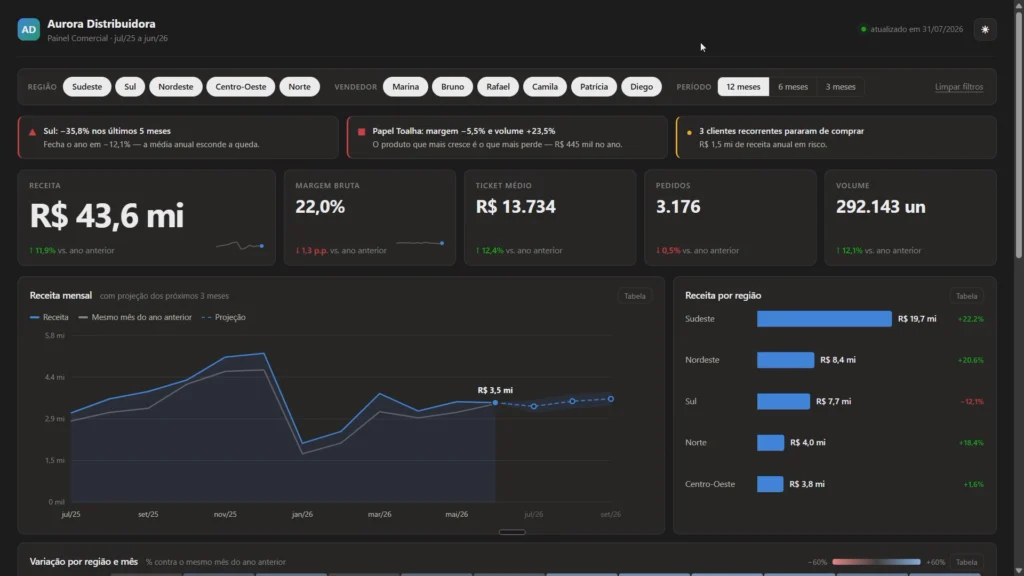Open the Papel Toalha margin alert card
This screenshot has width=1024, height=576.
(x=507, y=138)
